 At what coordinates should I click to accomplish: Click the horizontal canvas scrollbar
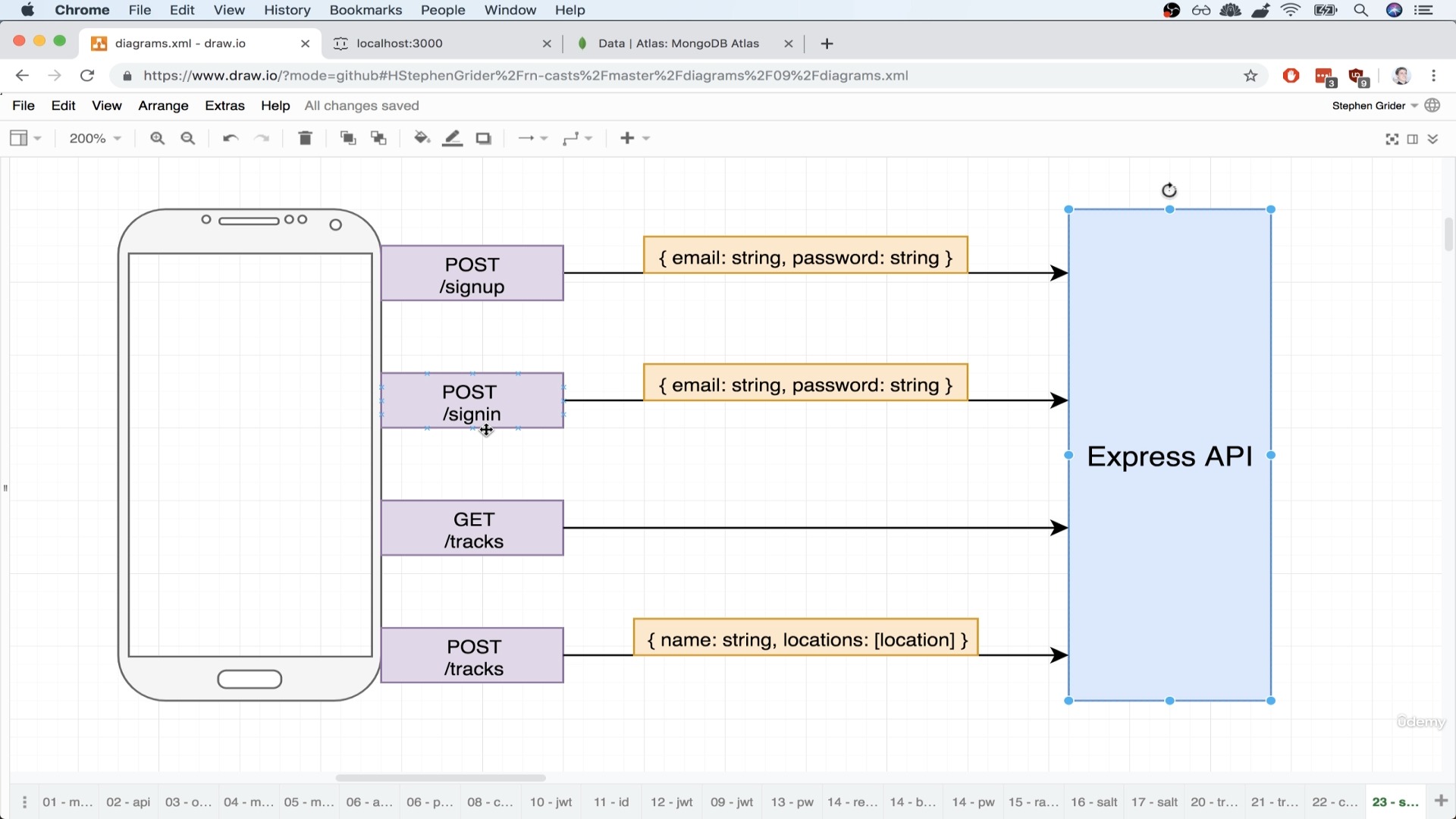(x=441, y=777)
